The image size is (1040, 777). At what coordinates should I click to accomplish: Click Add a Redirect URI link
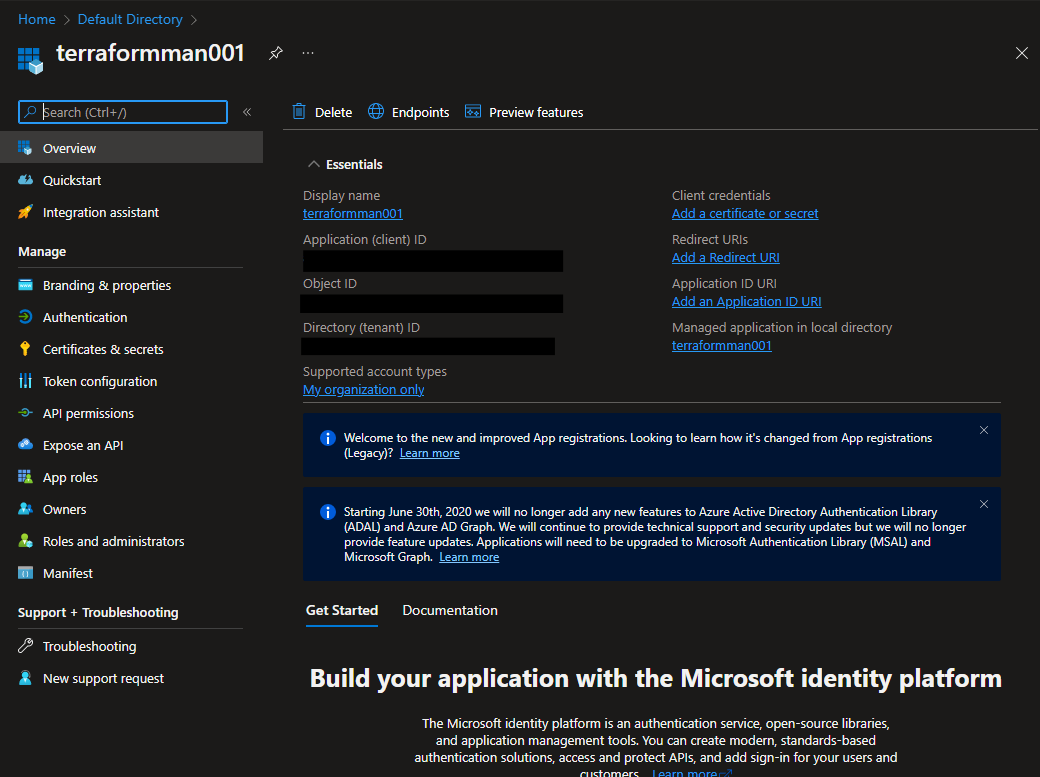click(726, 257)
